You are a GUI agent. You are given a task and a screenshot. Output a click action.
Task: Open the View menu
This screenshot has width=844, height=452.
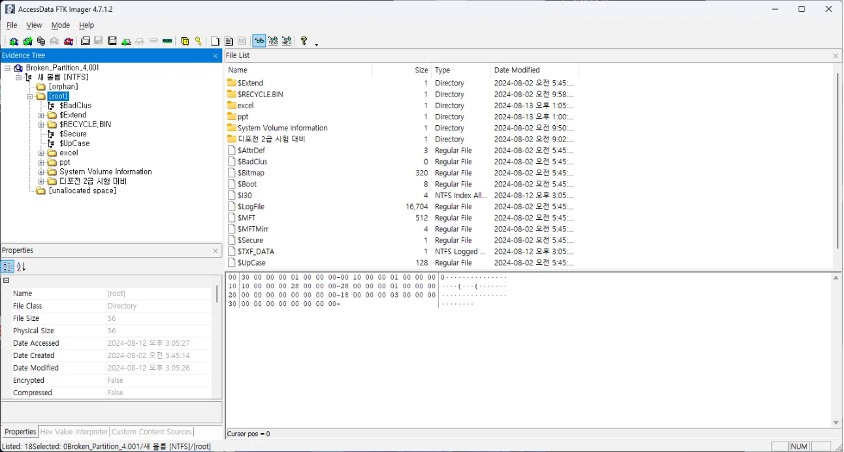[x=34, y=25]
